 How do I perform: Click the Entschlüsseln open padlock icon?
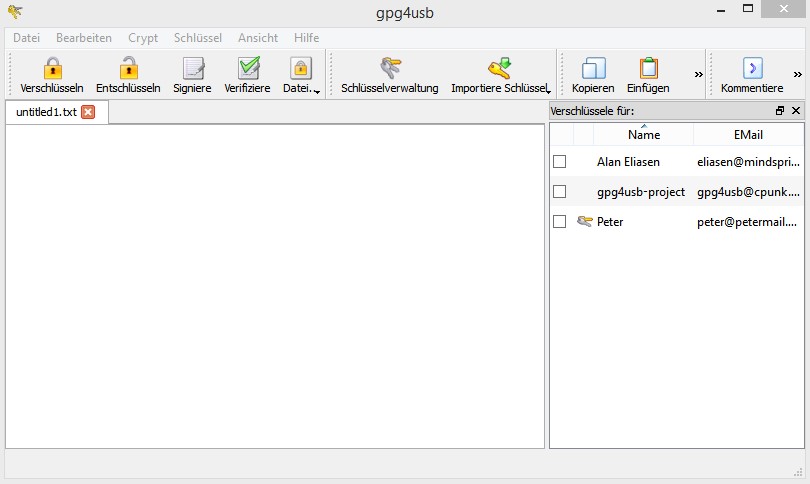[128, 69]
